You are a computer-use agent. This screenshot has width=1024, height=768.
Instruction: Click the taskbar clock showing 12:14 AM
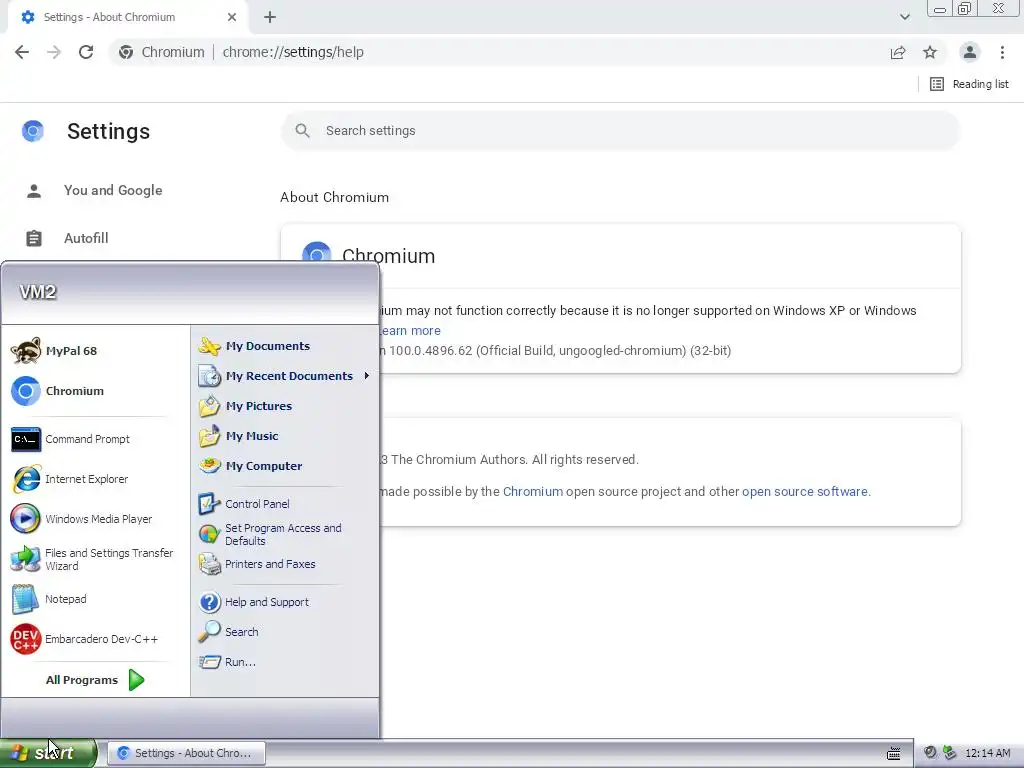point(987,754)
